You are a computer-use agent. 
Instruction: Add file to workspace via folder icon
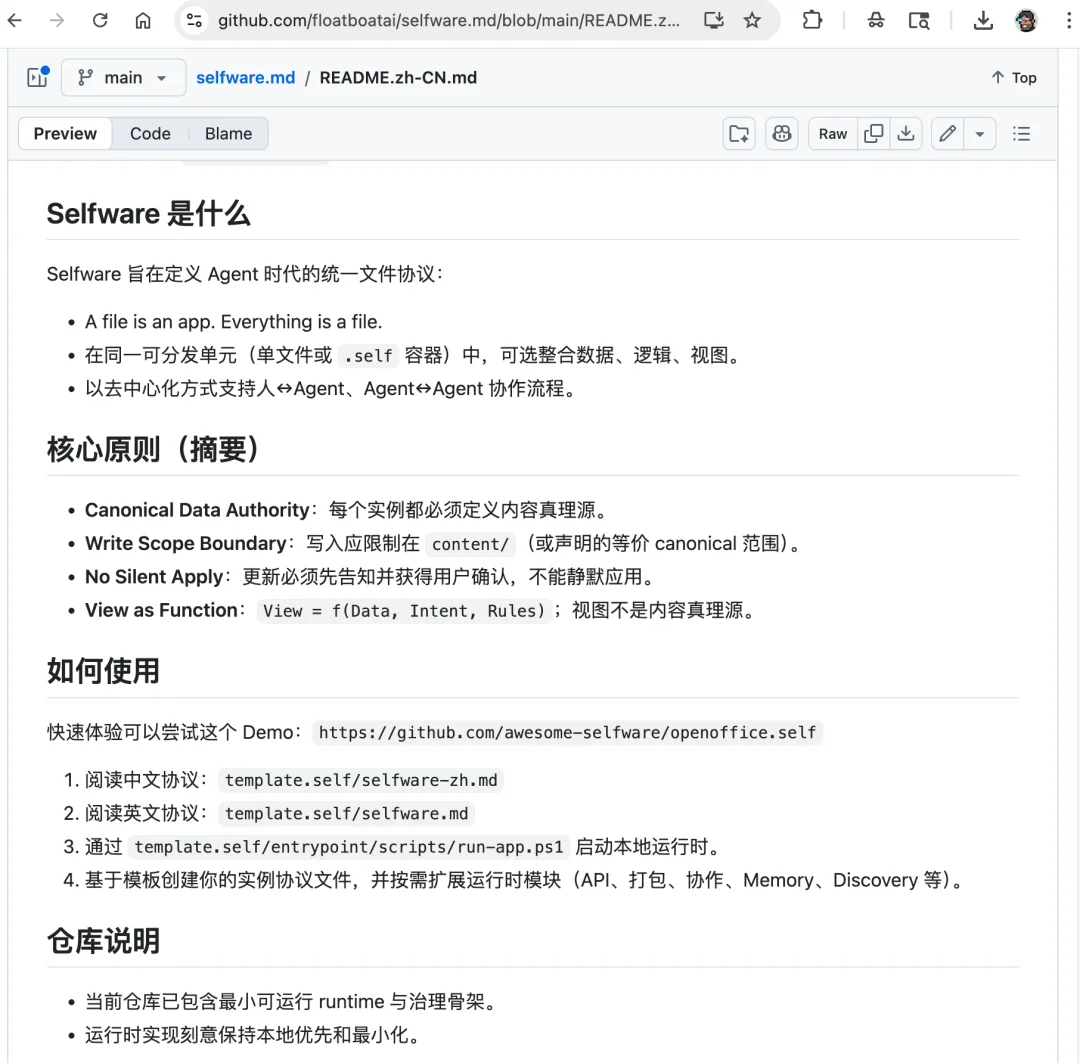tap(738, 133)
